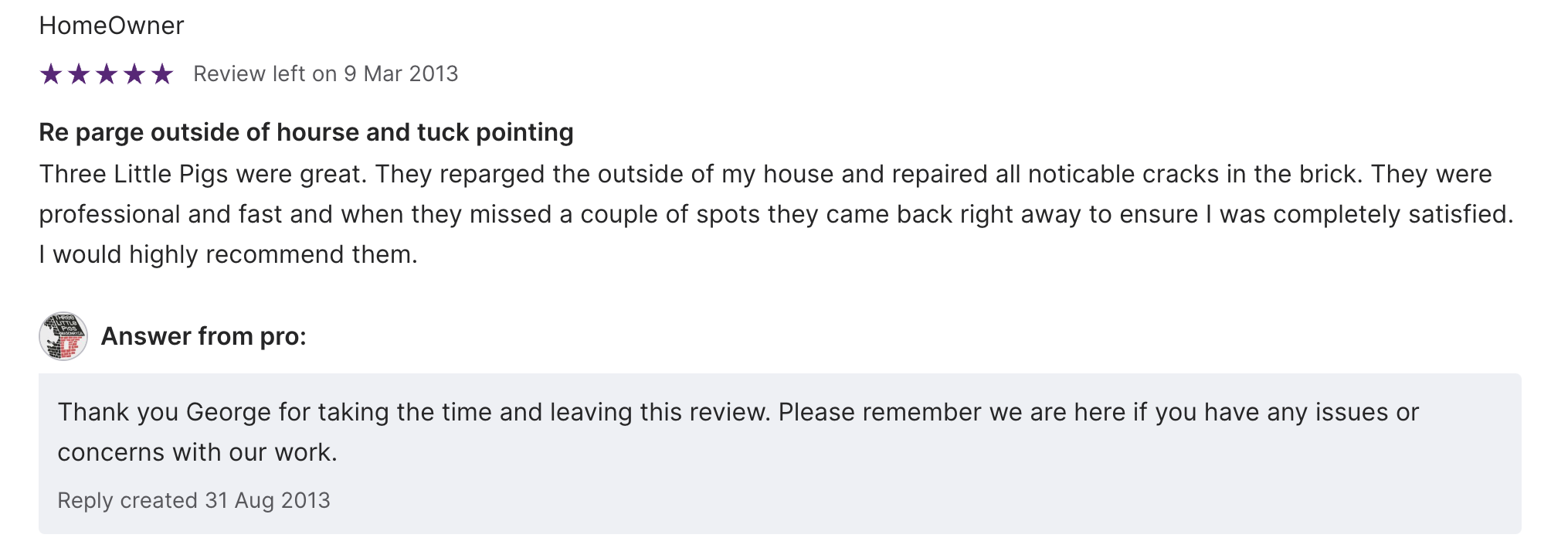Click the fourth purple rating star
1568x538 pixels.
tap(134, 74)
